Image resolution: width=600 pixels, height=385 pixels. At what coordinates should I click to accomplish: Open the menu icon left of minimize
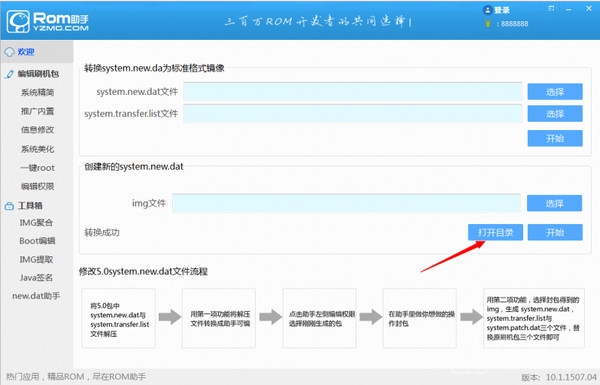(551, 8)
